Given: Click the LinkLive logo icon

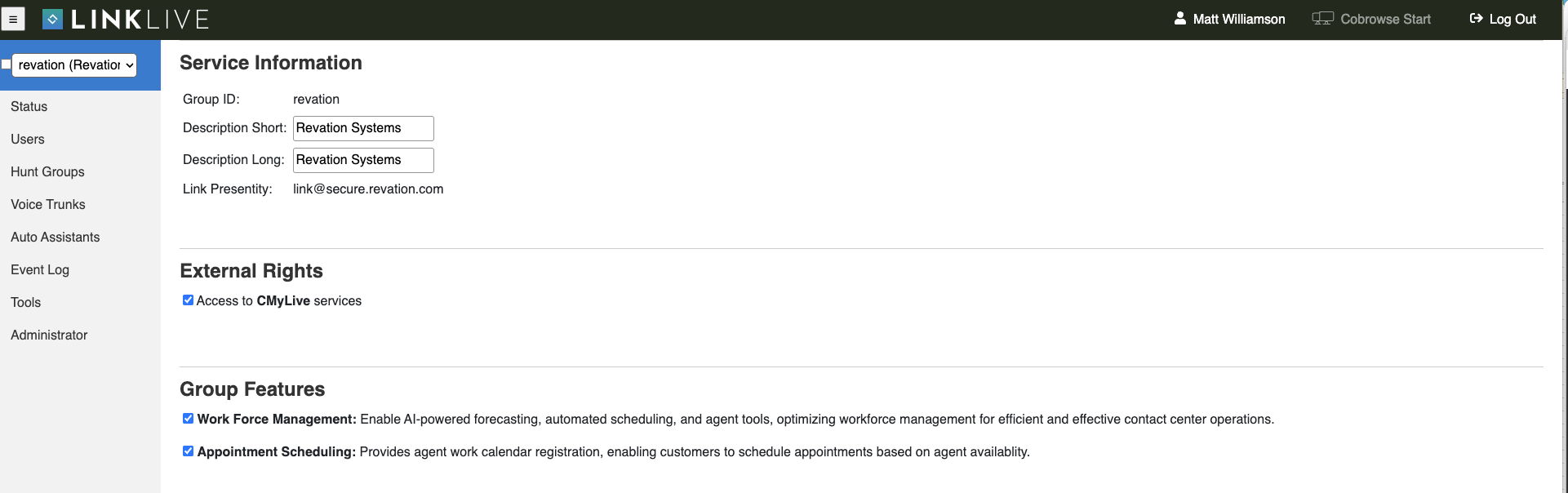Looking at the screenshot, I should pos(52,19).
